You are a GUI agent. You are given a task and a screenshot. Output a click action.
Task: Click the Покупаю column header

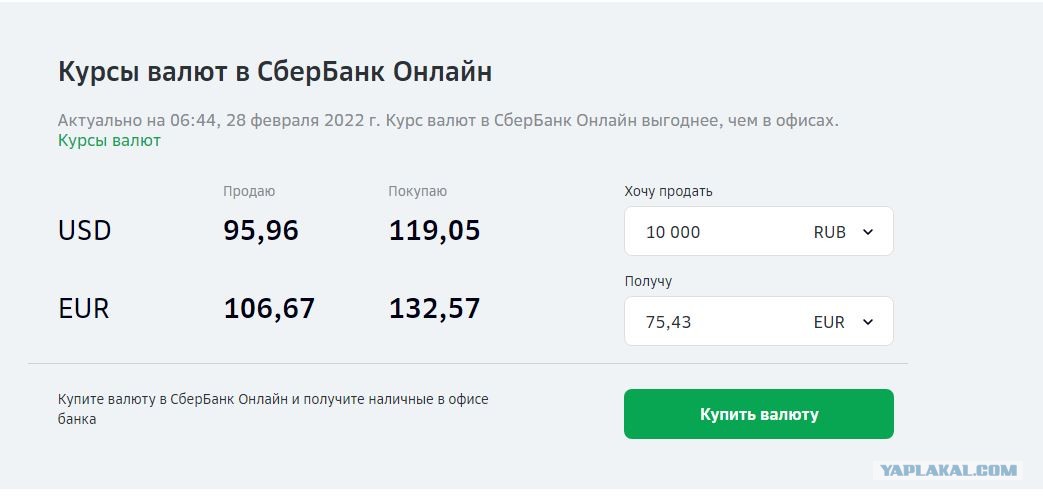point(418,191)
